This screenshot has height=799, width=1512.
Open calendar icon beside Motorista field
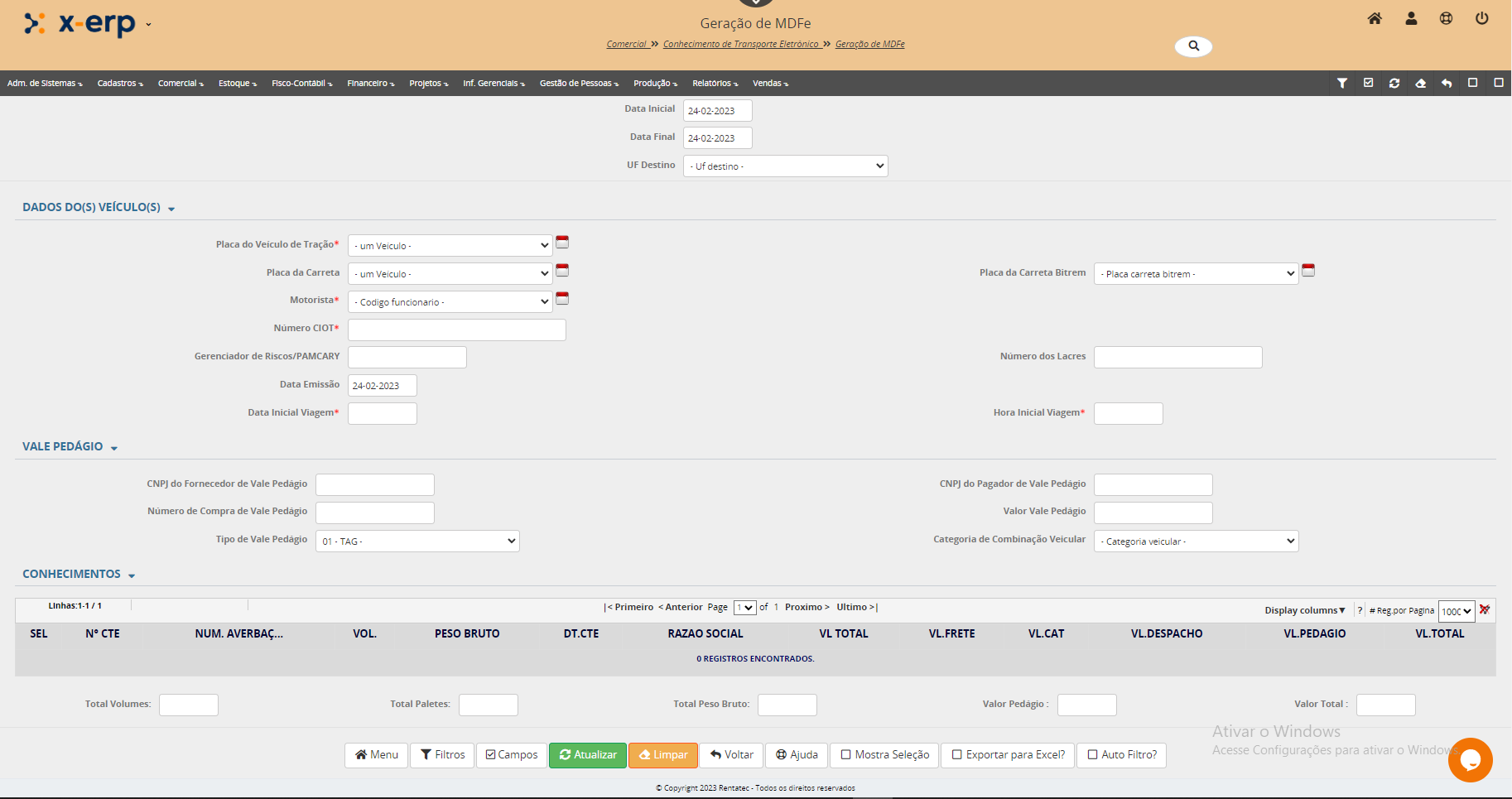coord(562,299)
